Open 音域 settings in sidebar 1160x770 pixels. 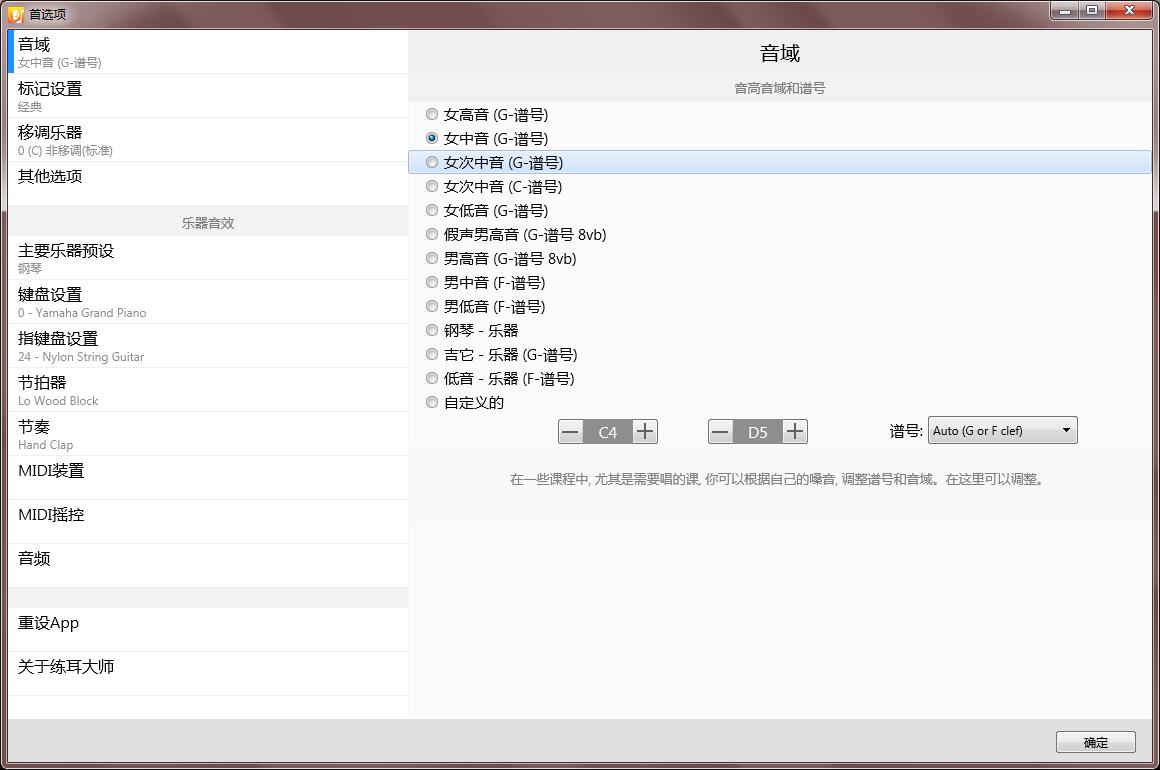tap(209, 52)
